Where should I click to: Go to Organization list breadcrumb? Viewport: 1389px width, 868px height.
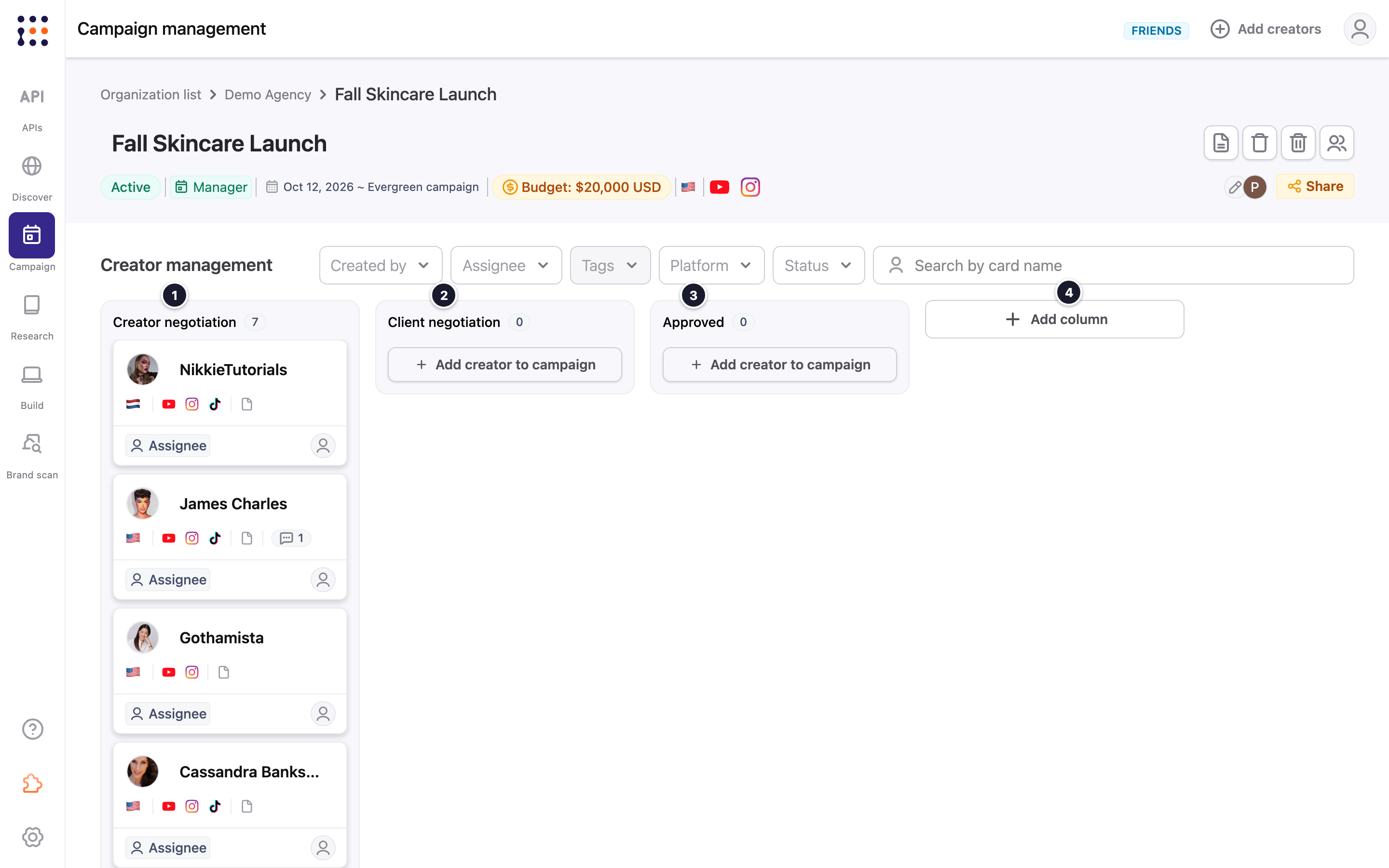pyautogui.click(x=151, y=95)
